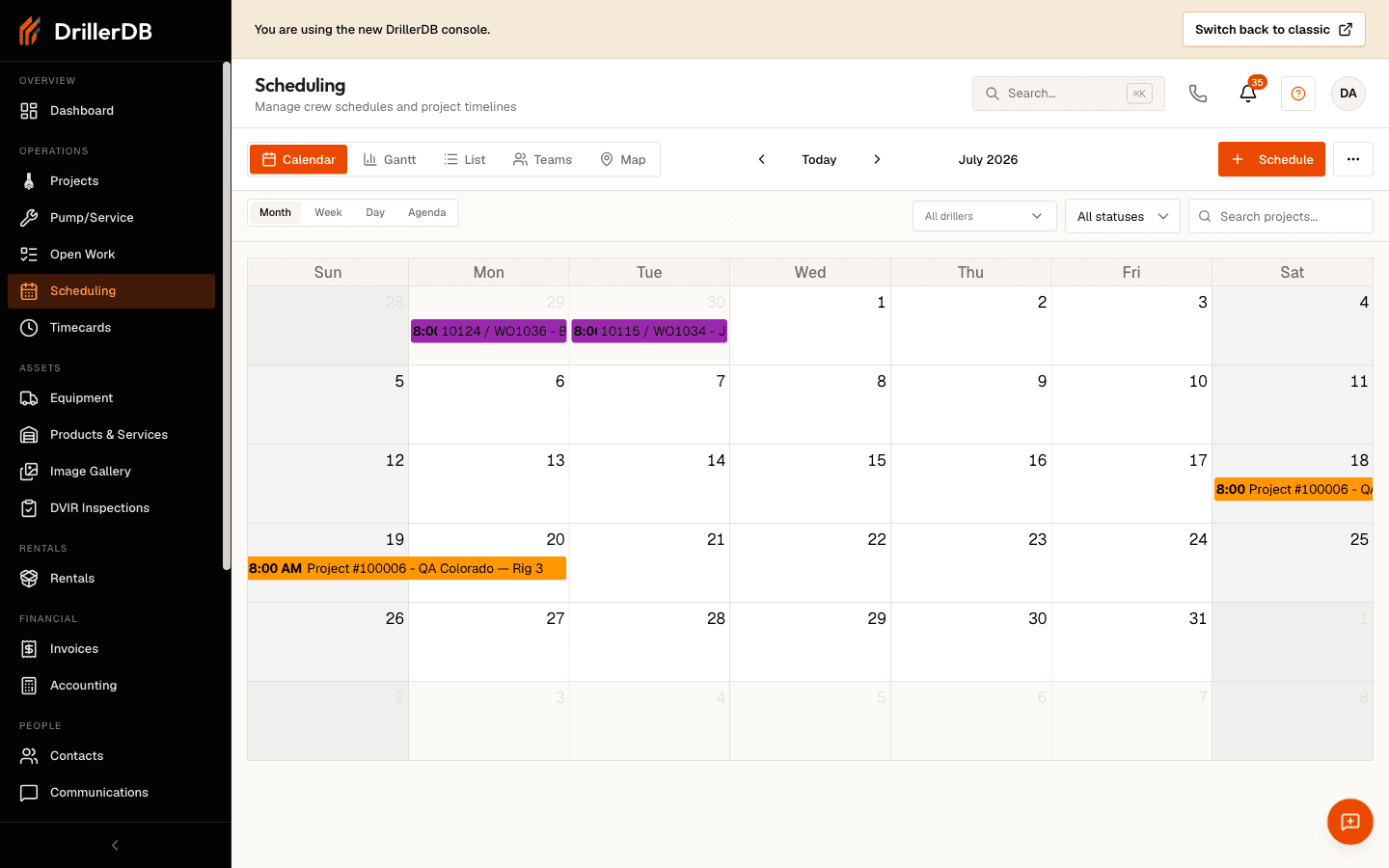Open the help question mark icon
The height and width of the screenshot is (868, 1389).
point(1298,94)
